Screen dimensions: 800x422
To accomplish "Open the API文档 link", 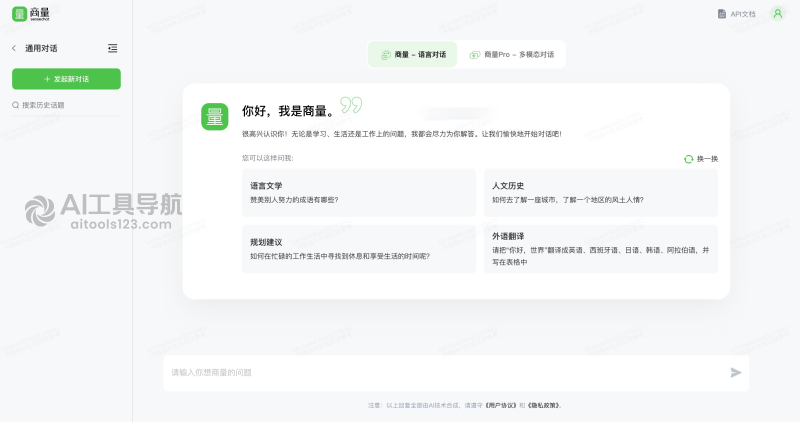I will [736, 14].
